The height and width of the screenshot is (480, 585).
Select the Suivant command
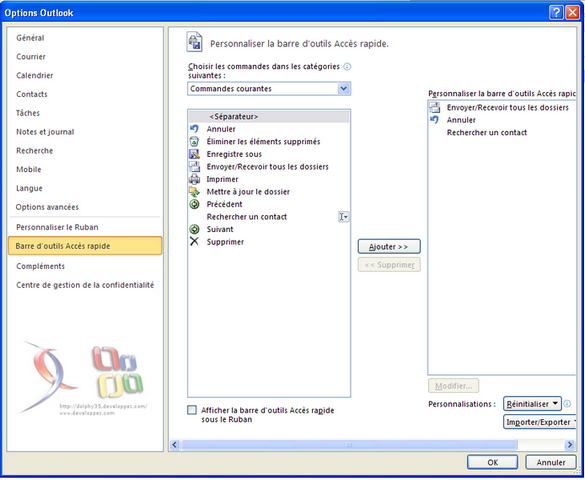[x=269, y=229]
